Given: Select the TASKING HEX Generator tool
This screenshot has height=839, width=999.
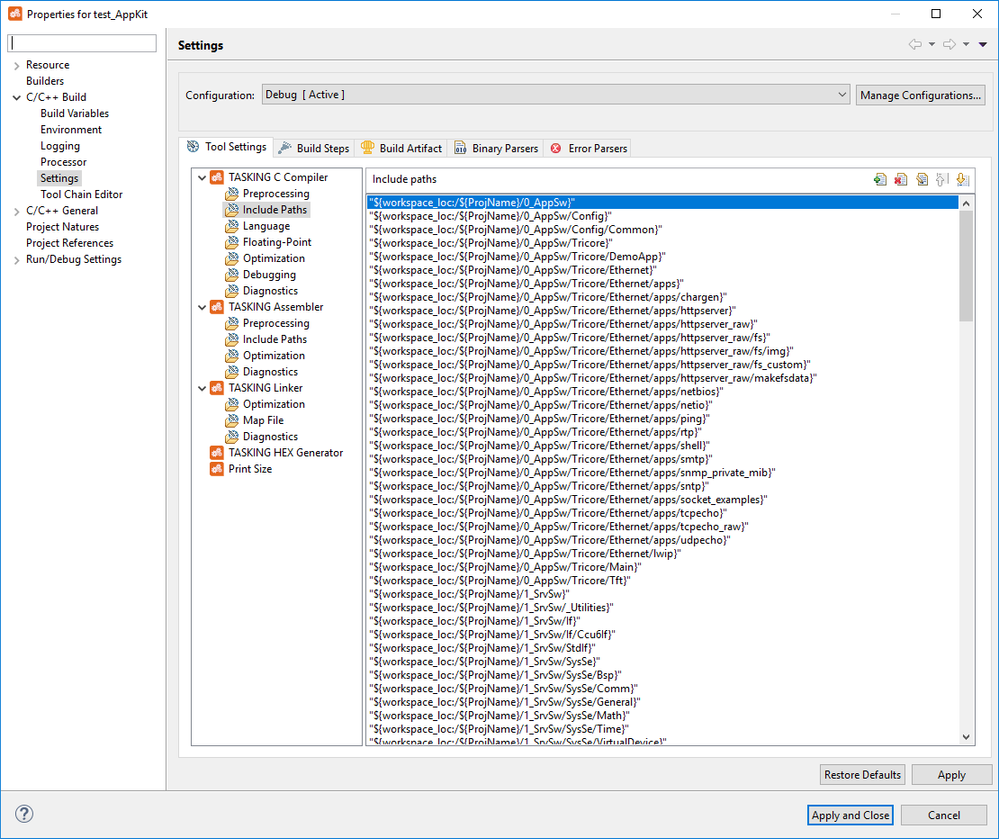Looking at the screenshot, I should point(285,453).
